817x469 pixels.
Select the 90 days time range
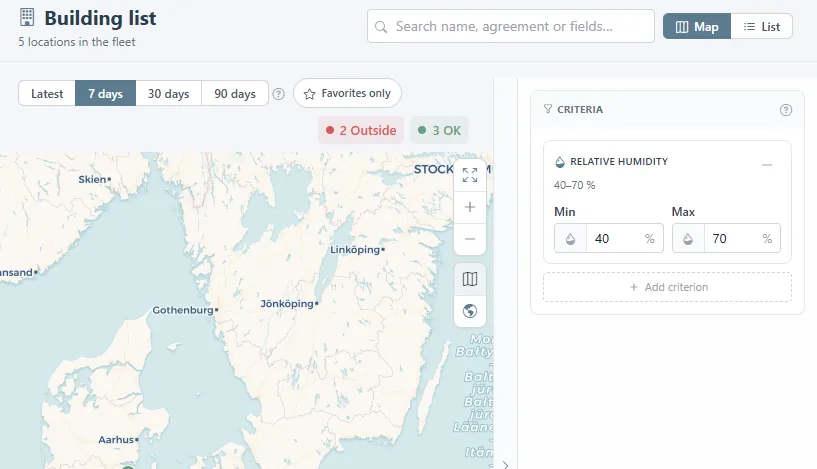click(235, 94)
